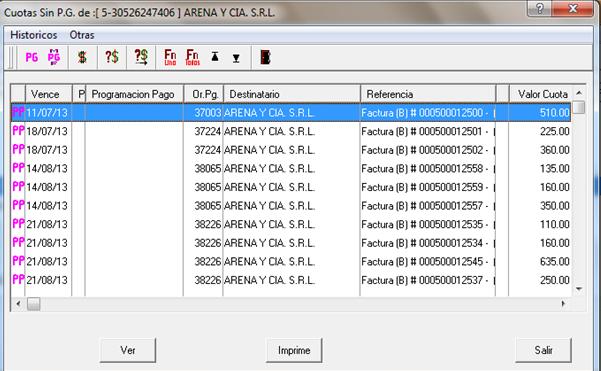Click the Imprime button

[294, 350]
